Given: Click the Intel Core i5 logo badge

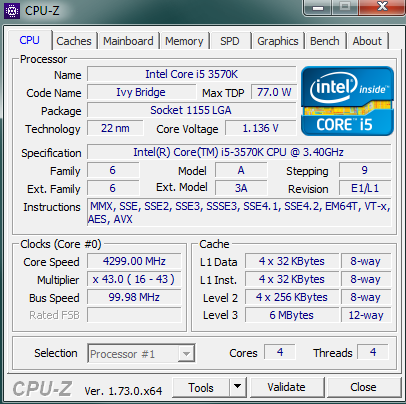Looking at the screenshot, I should click(347, 101).
